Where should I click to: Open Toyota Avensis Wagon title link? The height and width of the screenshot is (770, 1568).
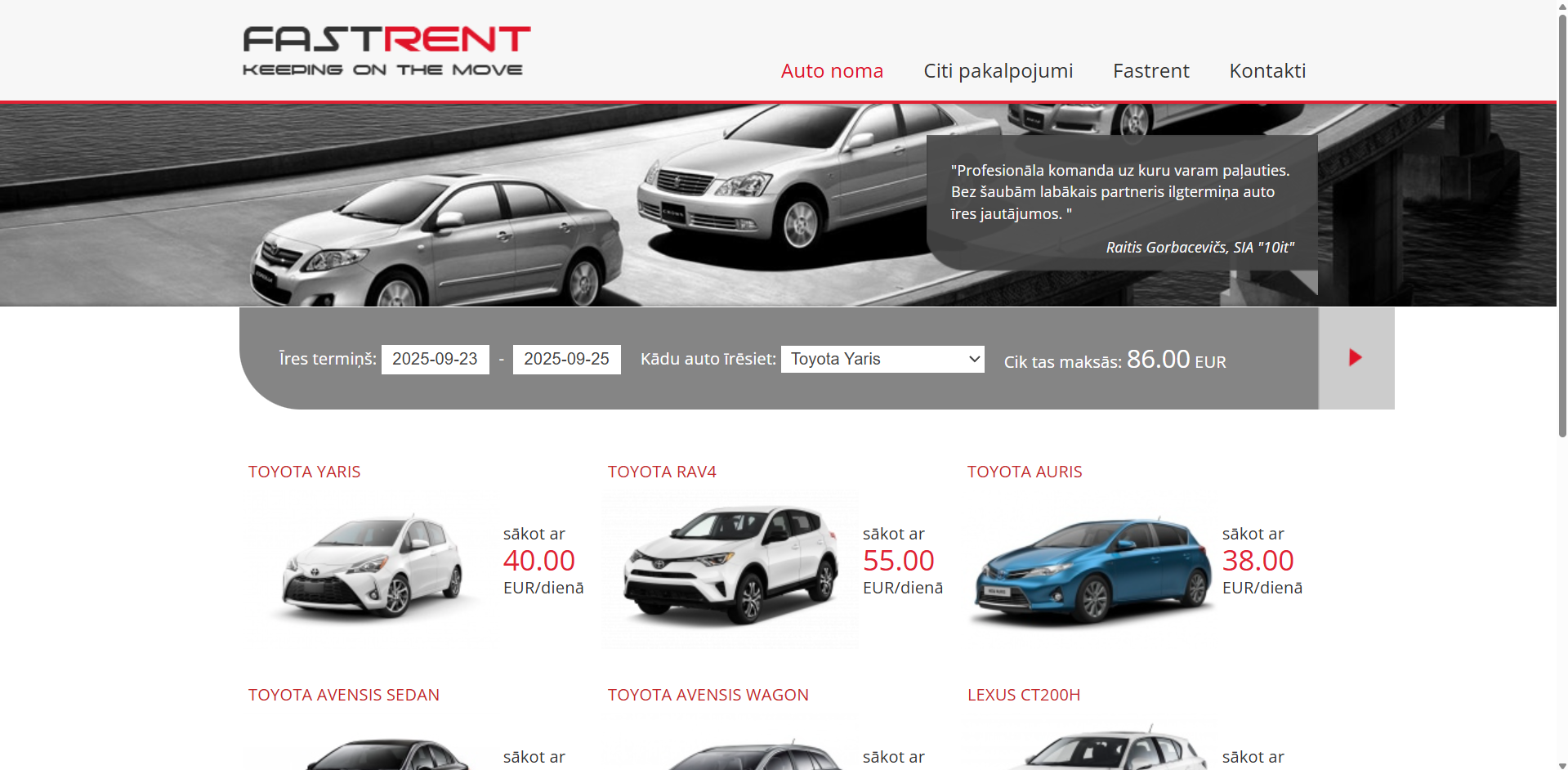[x=708, y=695]
